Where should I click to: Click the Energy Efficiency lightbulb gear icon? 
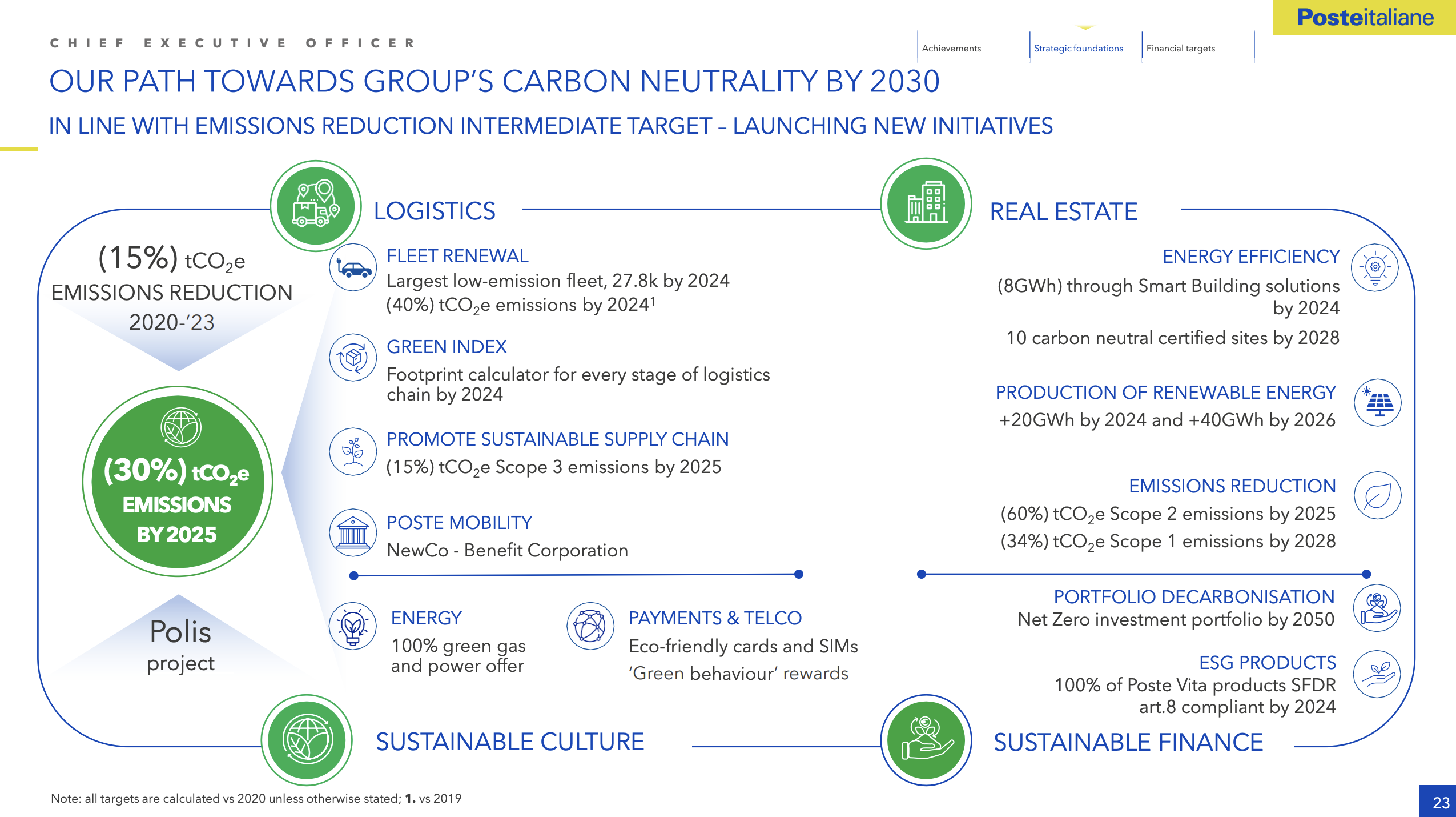[x=1374, y=267]
